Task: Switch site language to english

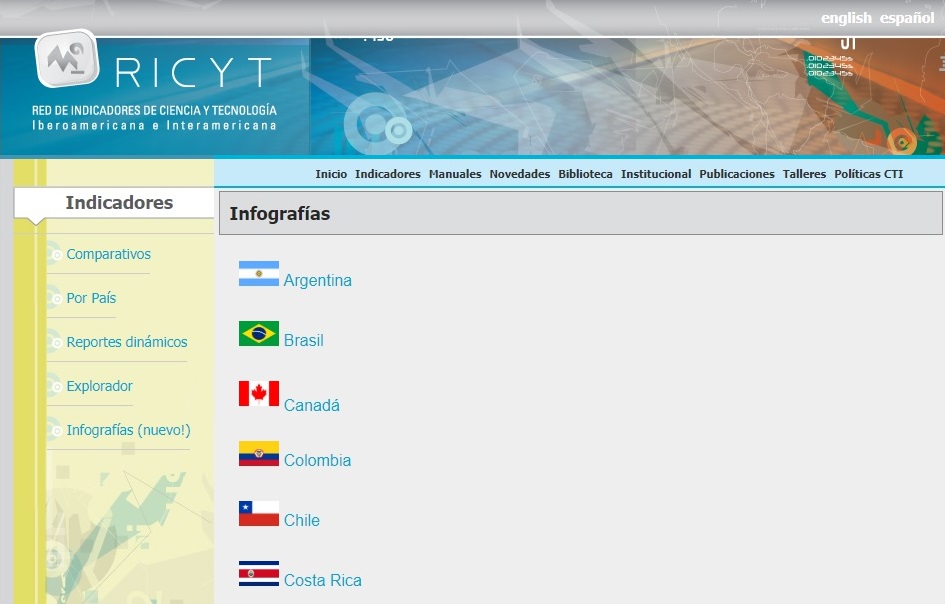Action: coord(846,18)
